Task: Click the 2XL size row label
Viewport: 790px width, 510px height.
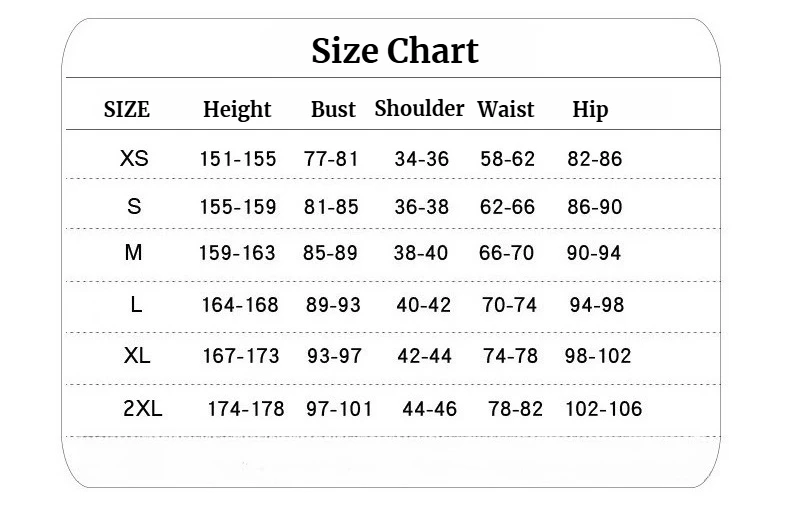Action: point(143,408)
